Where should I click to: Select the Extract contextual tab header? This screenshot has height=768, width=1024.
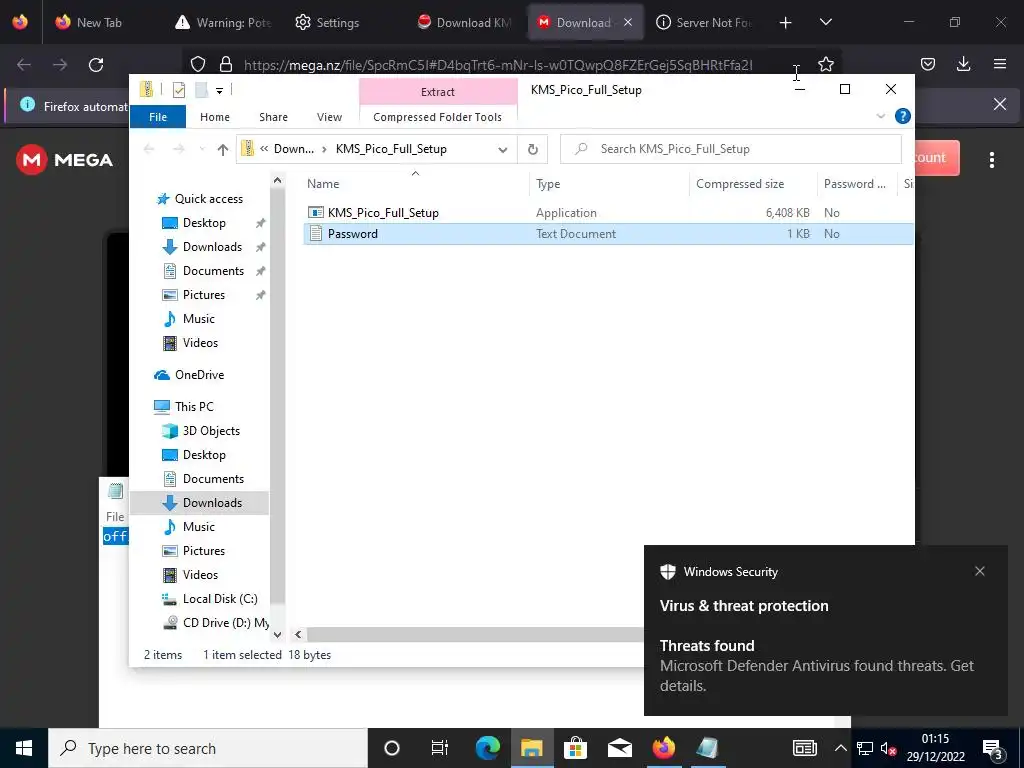tap(438, 91)
